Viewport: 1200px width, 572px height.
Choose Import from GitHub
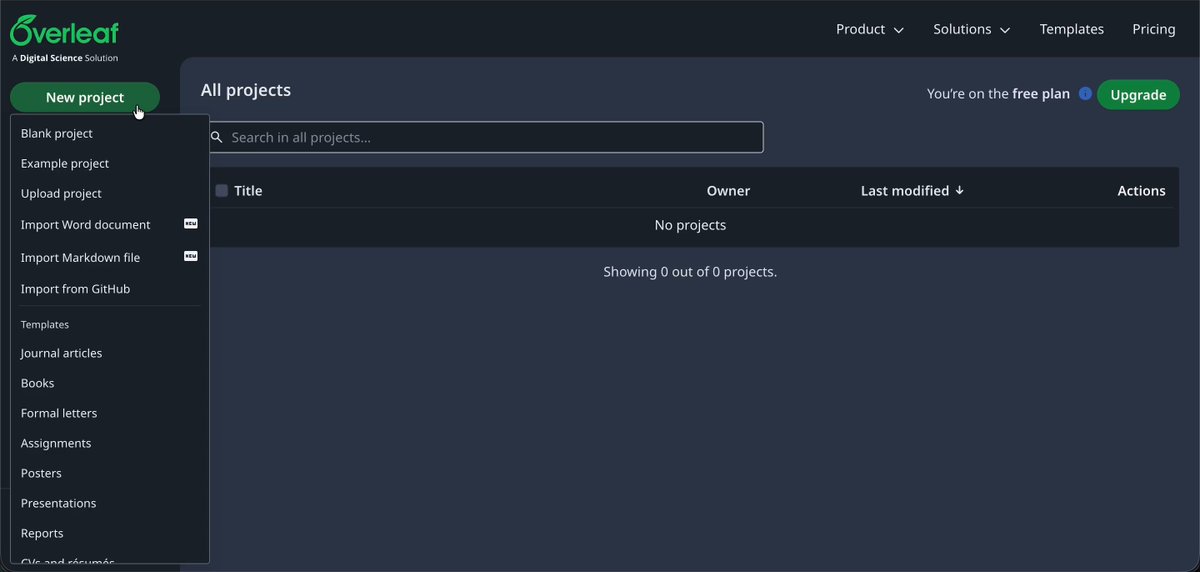[x=76, y=289]
